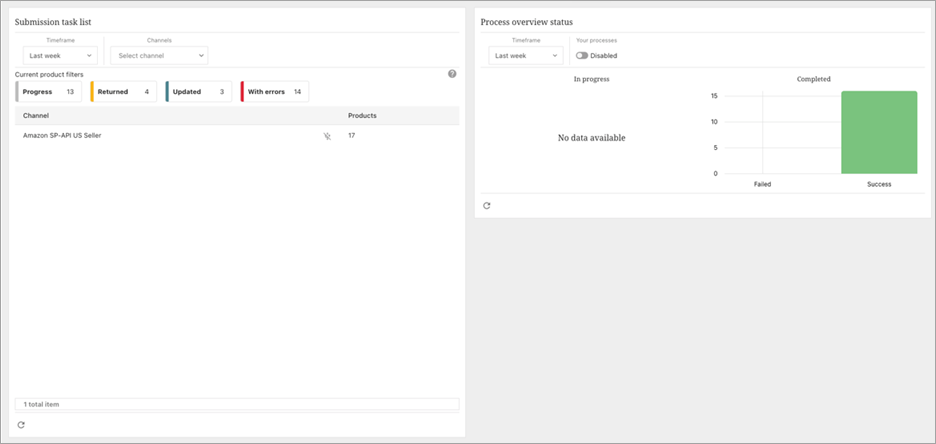Viewport: 936px width, 444px height.
Task: Click the product count 17 cell
Action: [352, 135]
